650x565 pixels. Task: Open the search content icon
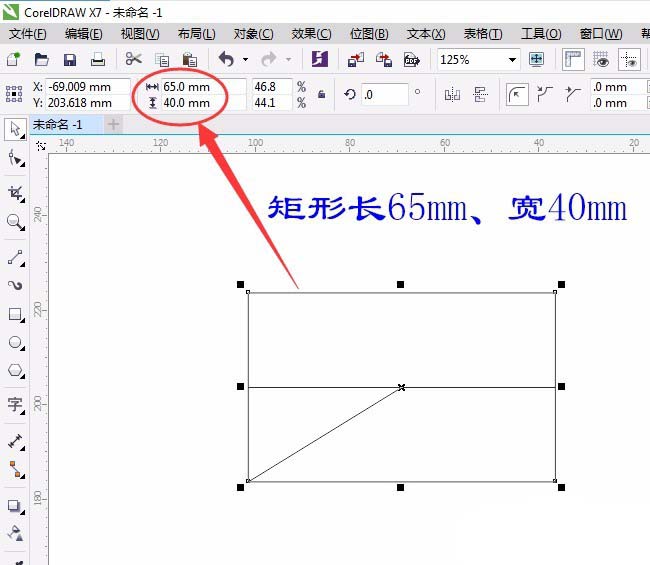pos(320,59)
